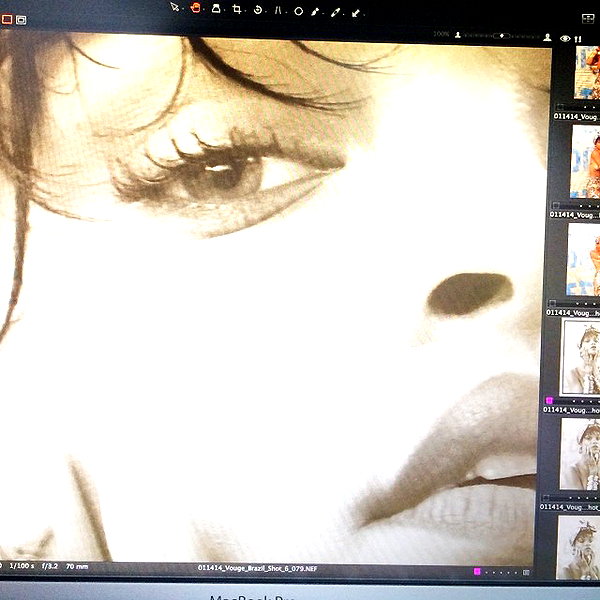Pick the Crop tool
The image size is (600, 600).
pos(237,10)
